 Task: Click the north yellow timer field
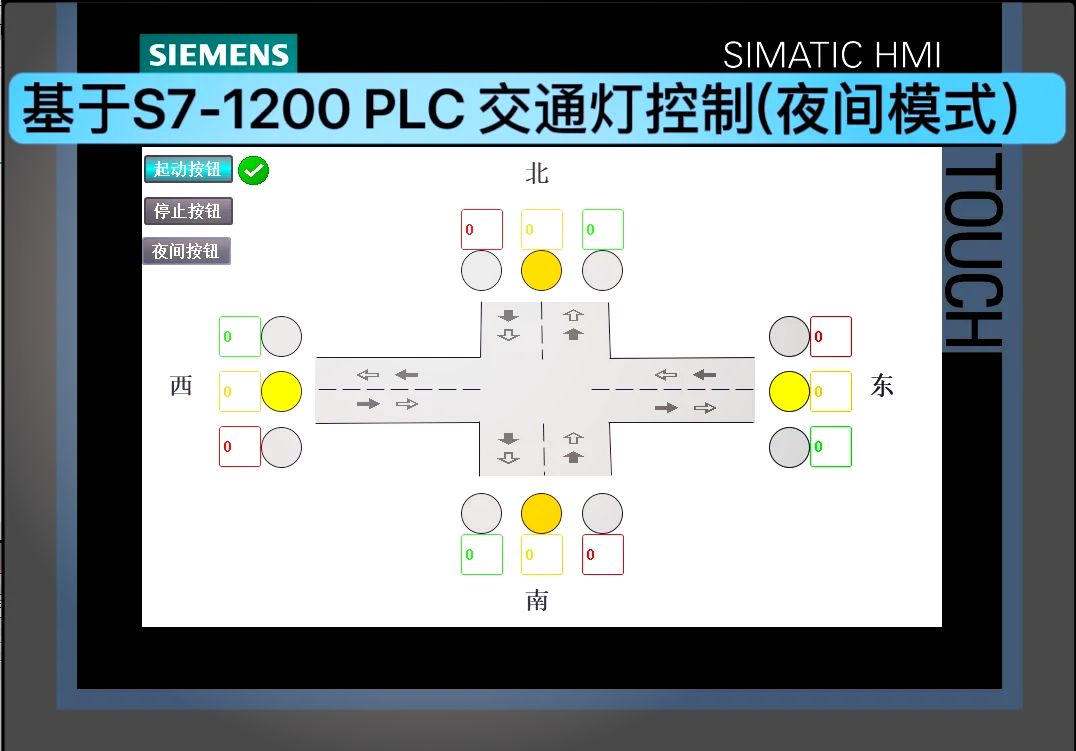[x=542, y=229]
